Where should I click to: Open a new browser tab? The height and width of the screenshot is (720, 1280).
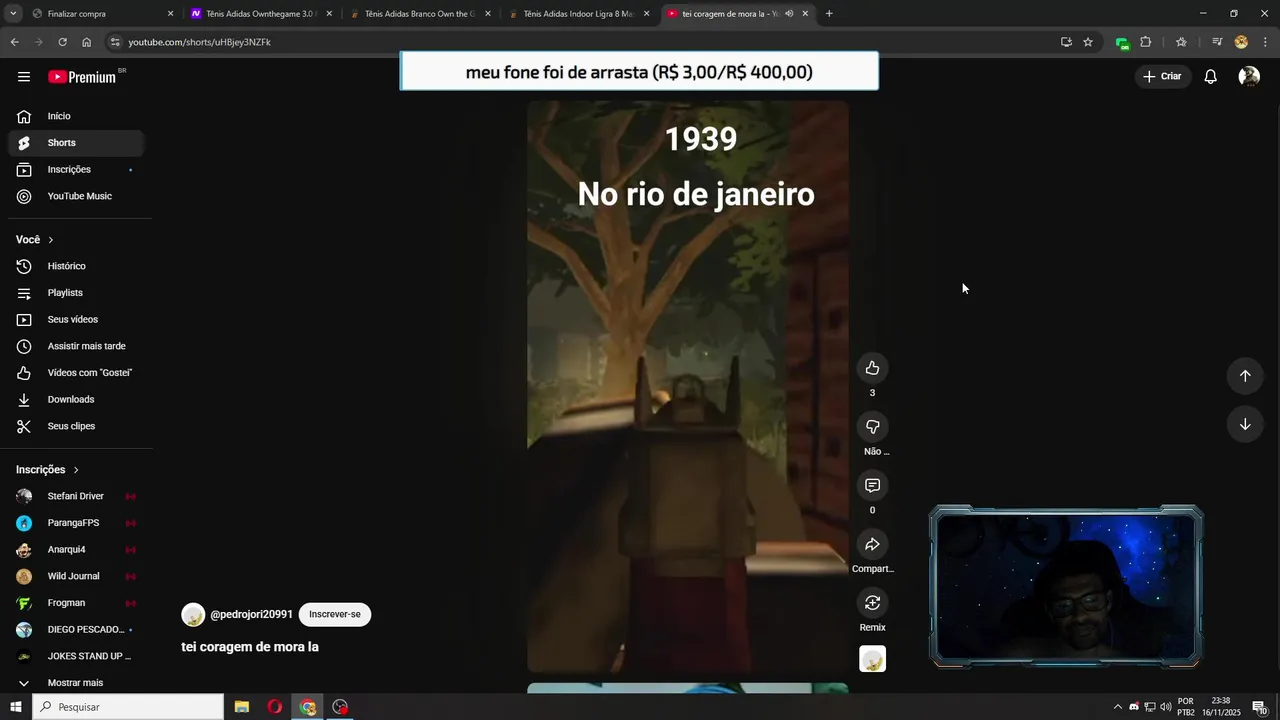pos(829,14)
